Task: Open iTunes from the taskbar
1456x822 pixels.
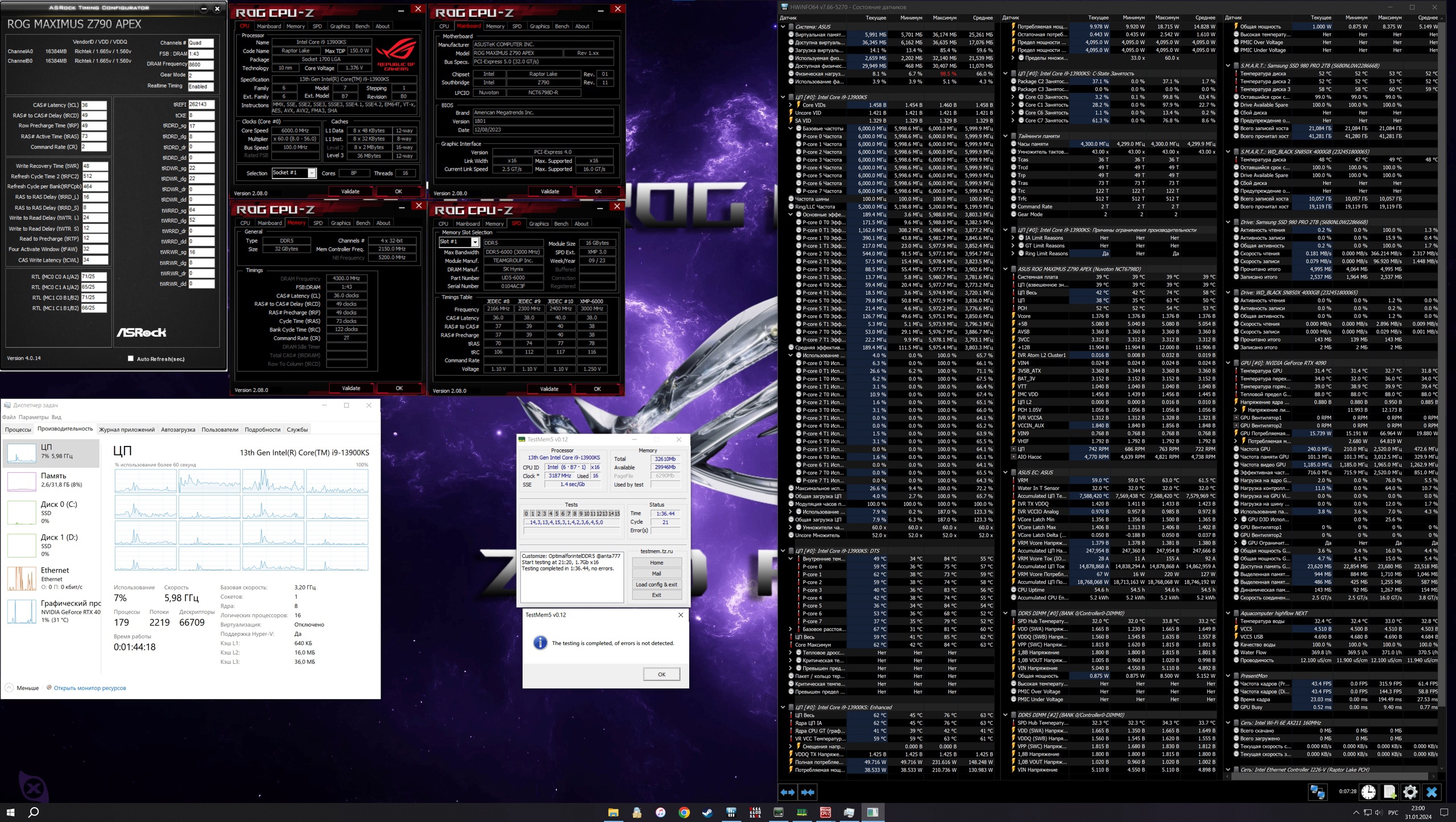Action: point(660,812)
